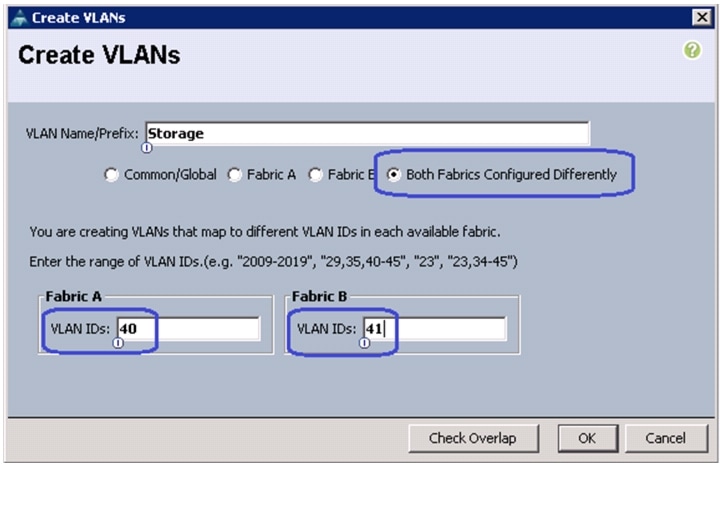Viewport: 720px width, 507px height.
Task: Confirm with the OK button
Action: pyautogui.click(x=588, y=439)
